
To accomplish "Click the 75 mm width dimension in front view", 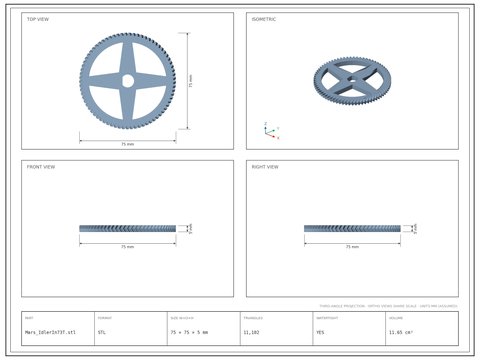I will pyautogui.click(x=128, y=247).
